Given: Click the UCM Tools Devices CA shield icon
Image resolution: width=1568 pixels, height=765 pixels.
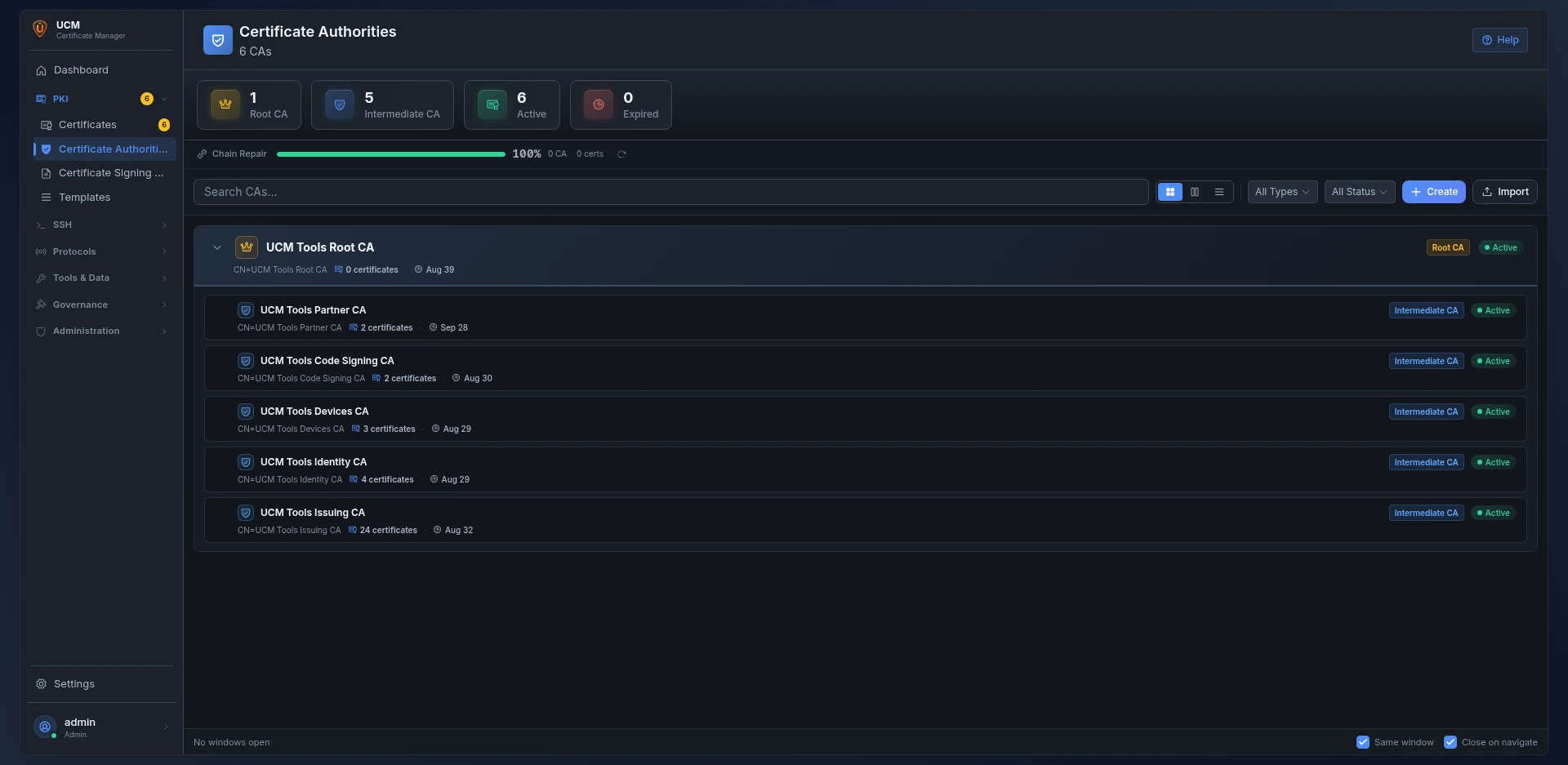Looking at the screenshot, I should [x=246, y=411].
